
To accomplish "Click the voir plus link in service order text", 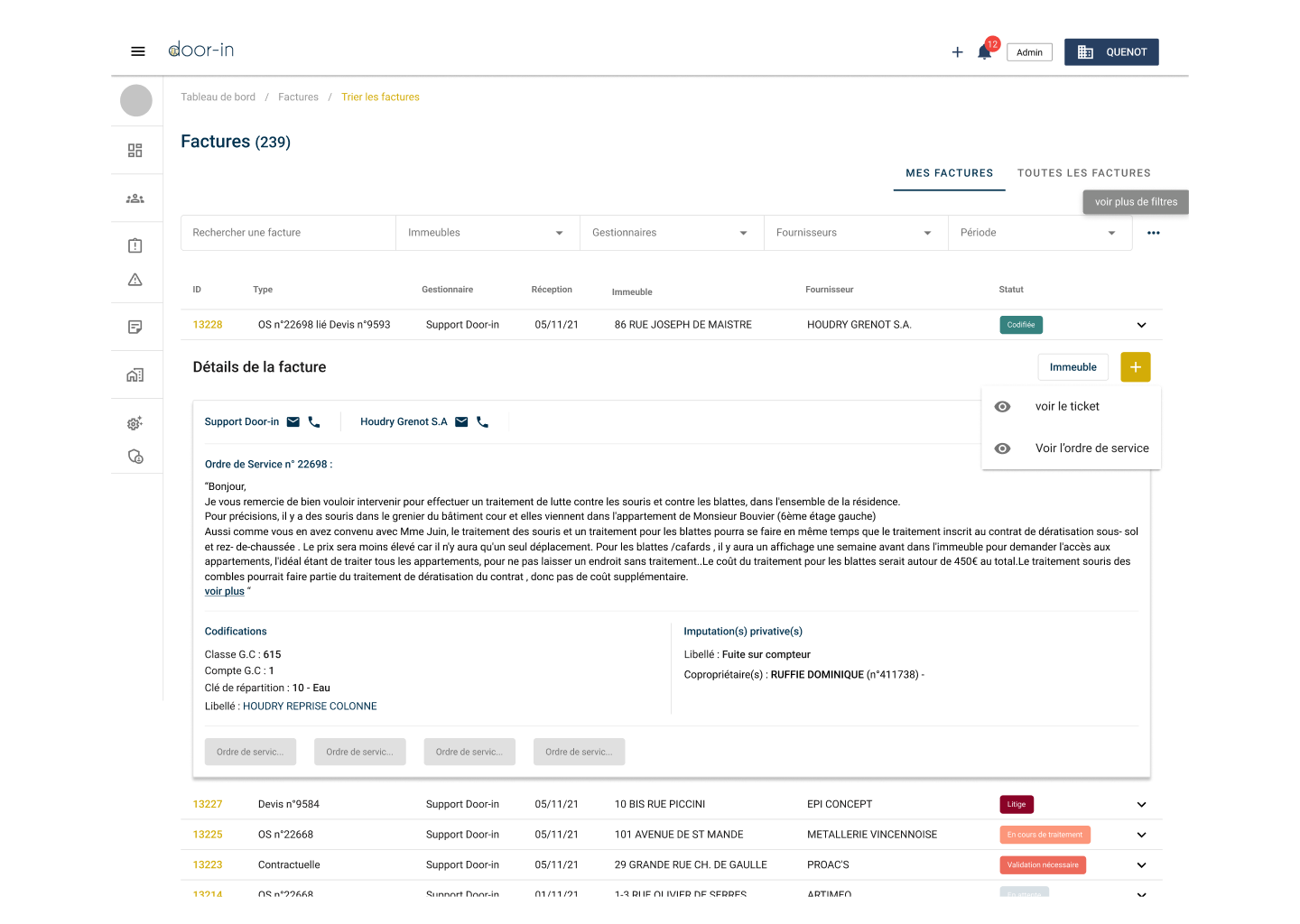I will (224, 590).
